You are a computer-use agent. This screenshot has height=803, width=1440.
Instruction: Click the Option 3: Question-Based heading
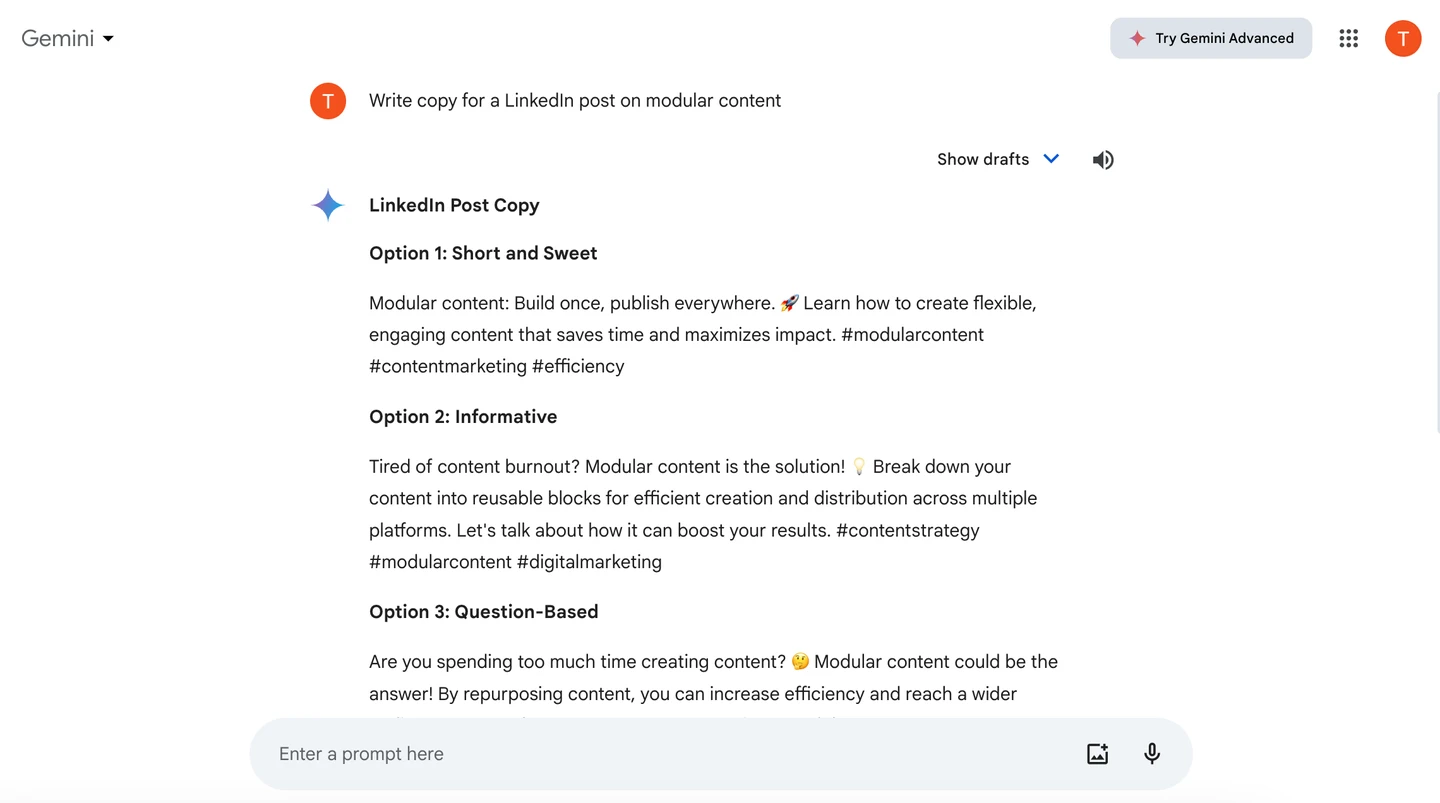coord(483,611)
